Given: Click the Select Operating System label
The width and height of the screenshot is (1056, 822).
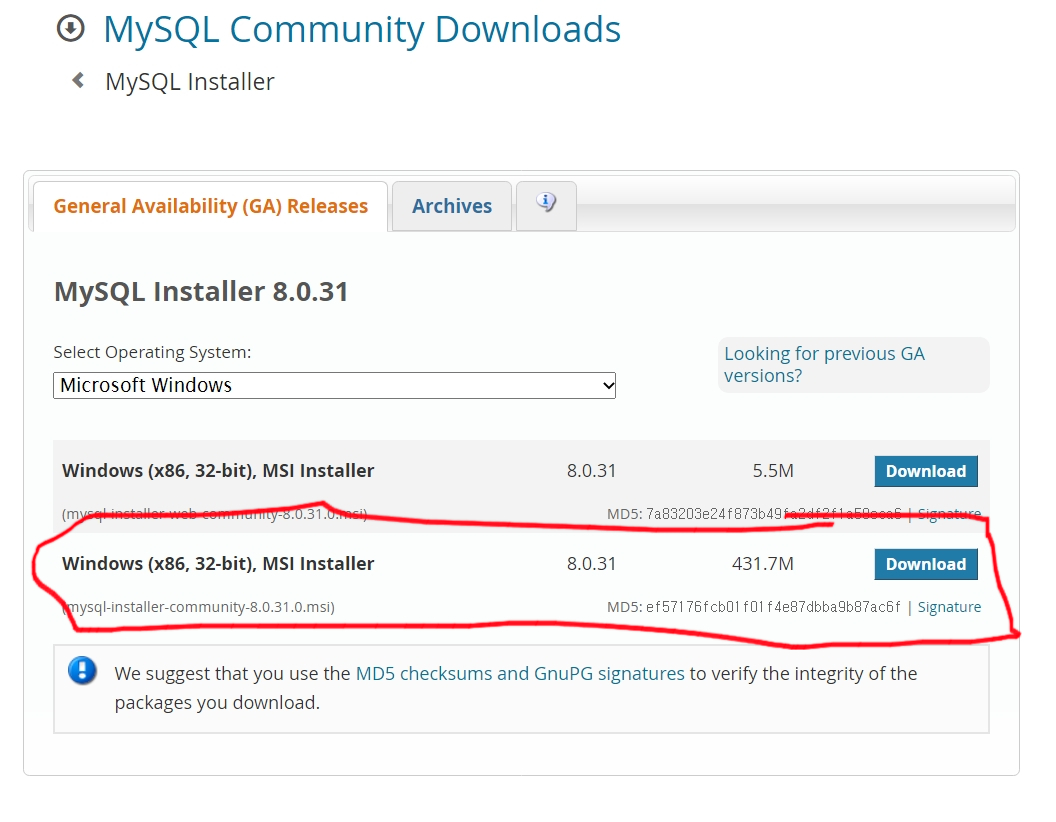Looking at the screenshot, I should click(152, 352).
